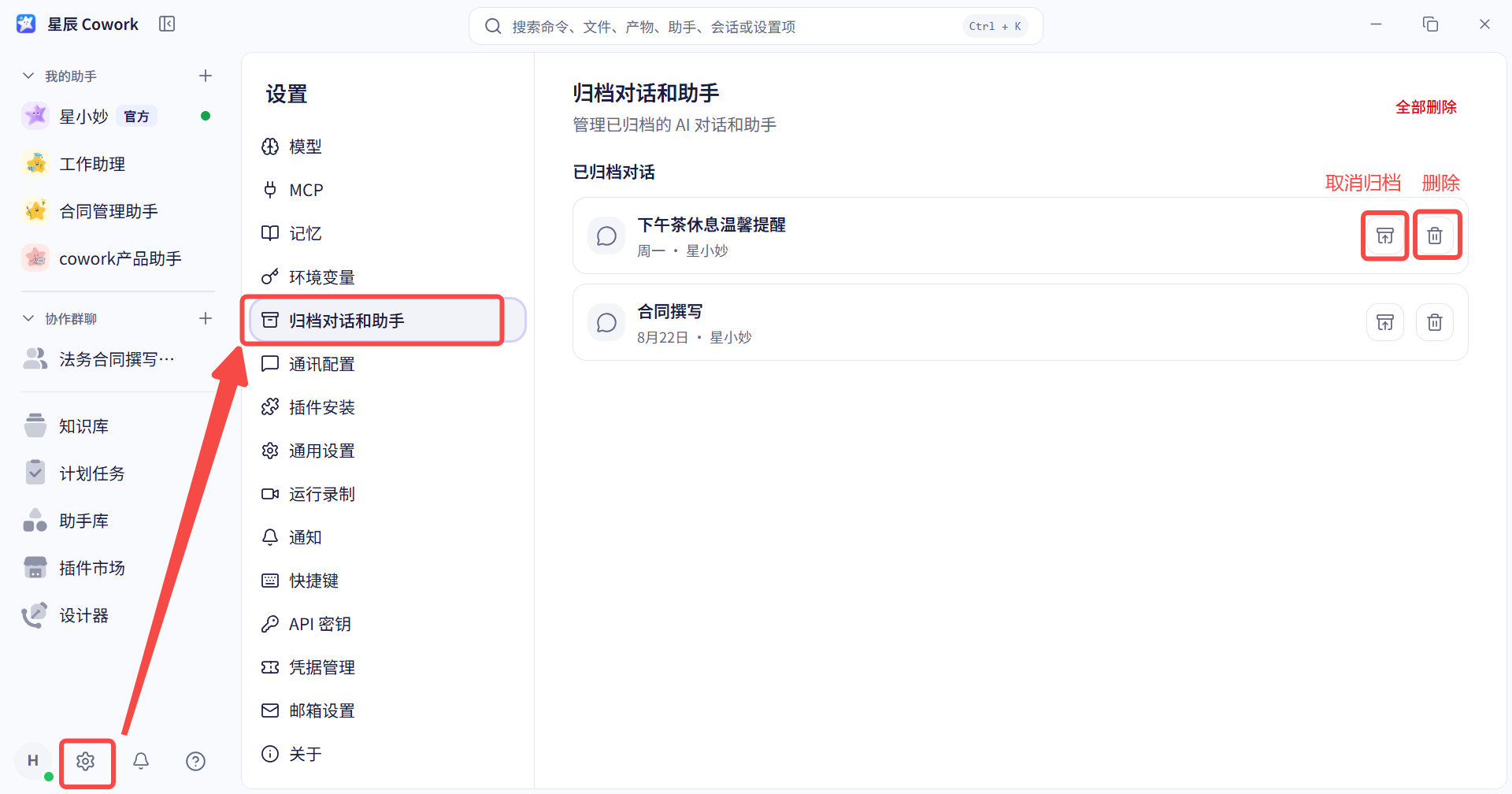Select the 插件安装 settings tab
Viewport: 1512px width, 794px height.
[386, 407]
